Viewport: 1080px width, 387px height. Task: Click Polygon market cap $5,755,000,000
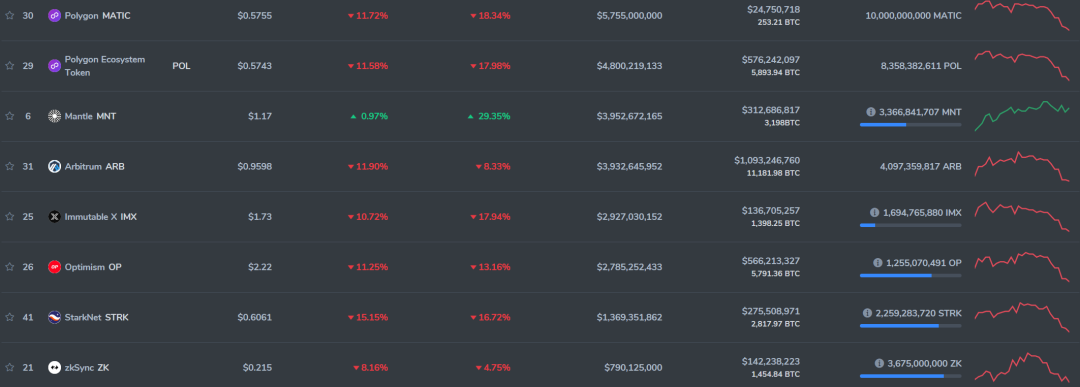(x=630, y=15)
